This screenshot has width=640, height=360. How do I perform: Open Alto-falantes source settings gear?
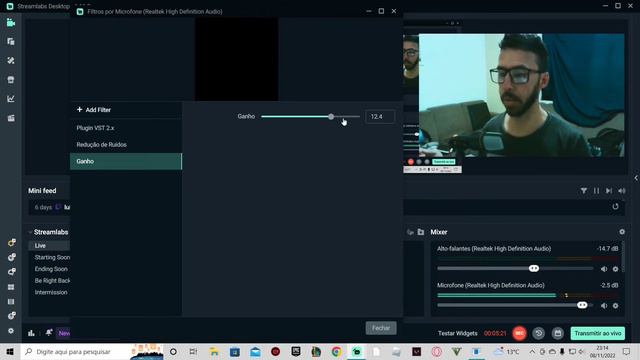click(x=616, y=269)
